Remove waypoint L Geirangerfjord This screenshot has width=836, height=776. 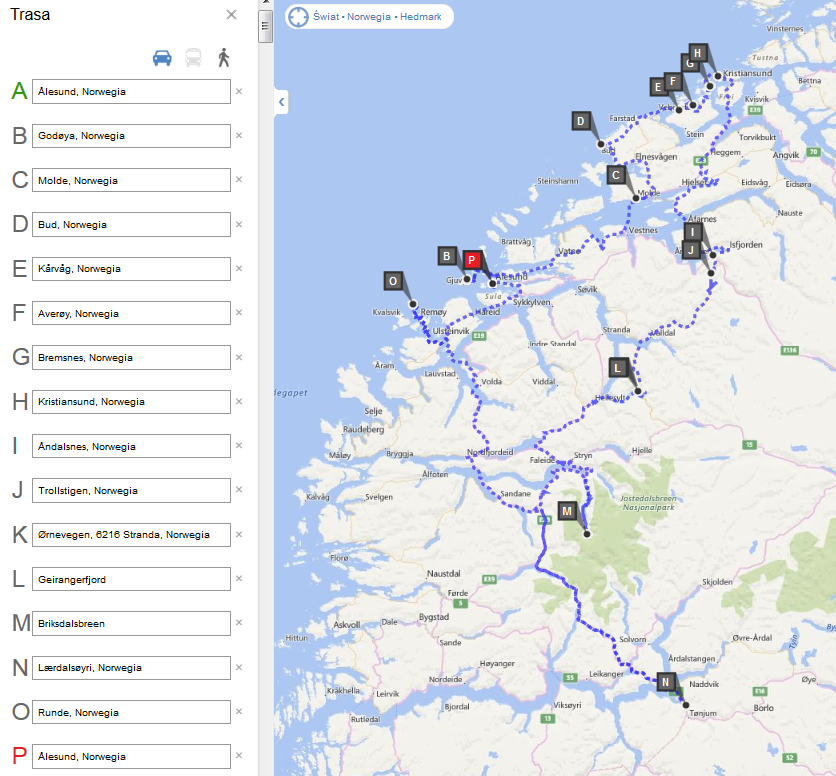pos(239,579)
